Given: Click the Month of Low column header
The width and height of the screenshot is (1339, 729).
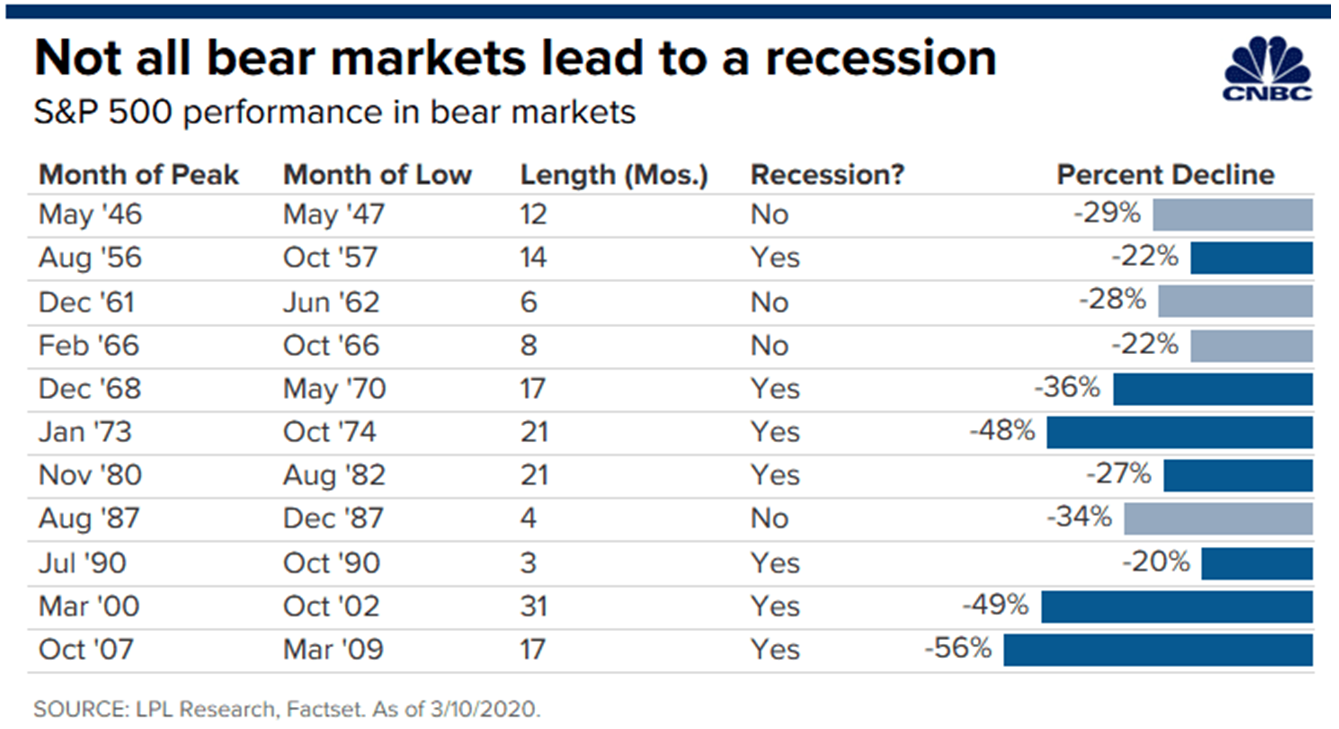Looking at the screenshot, I should (377, 175).
